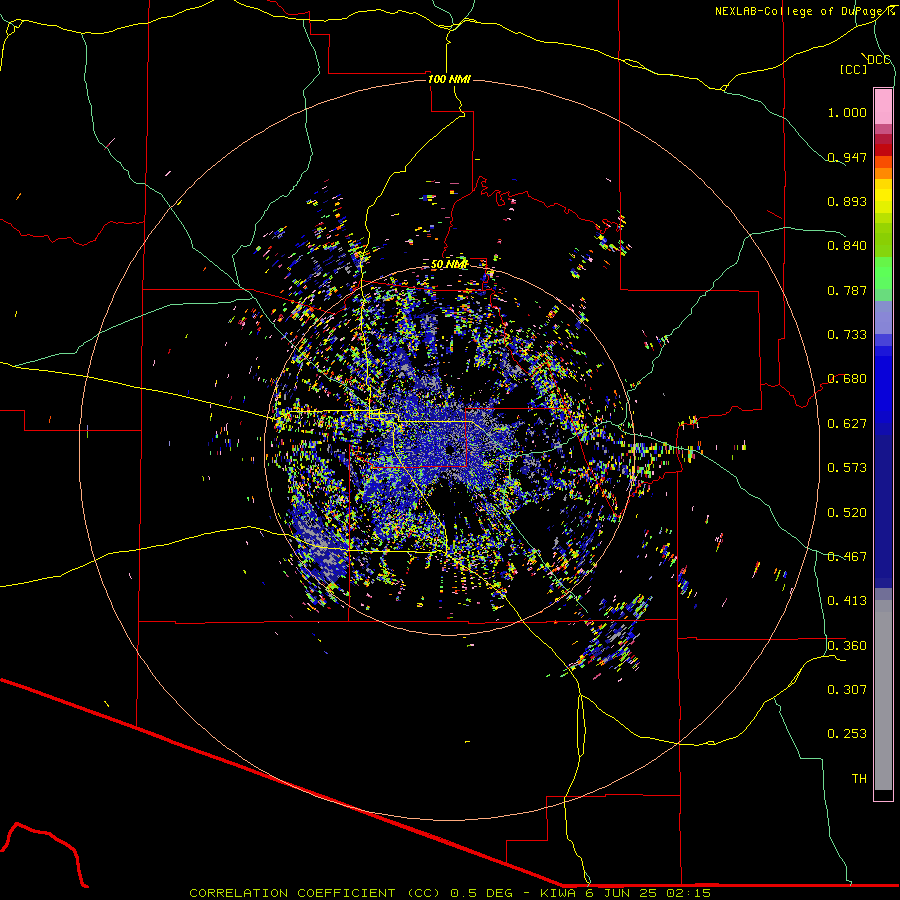Click the 0.840 scale value
This screenshot has width=900, height=900.
point(847,246)
